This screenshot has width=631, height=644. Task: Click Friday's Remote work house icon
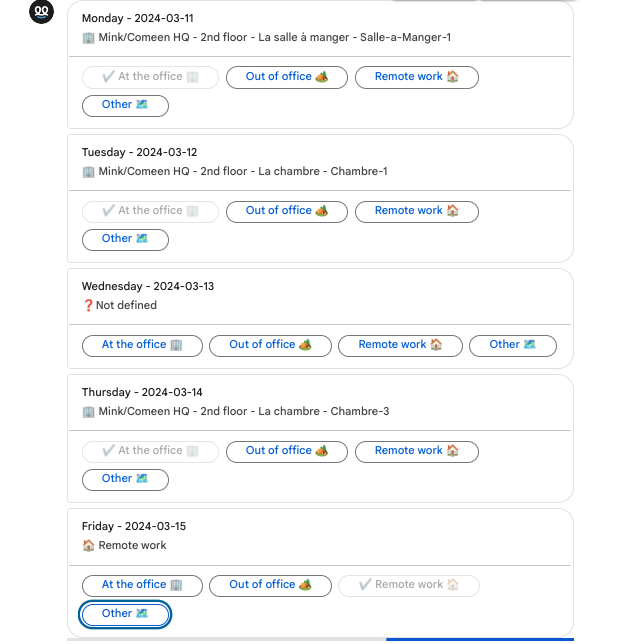[88, 545]
